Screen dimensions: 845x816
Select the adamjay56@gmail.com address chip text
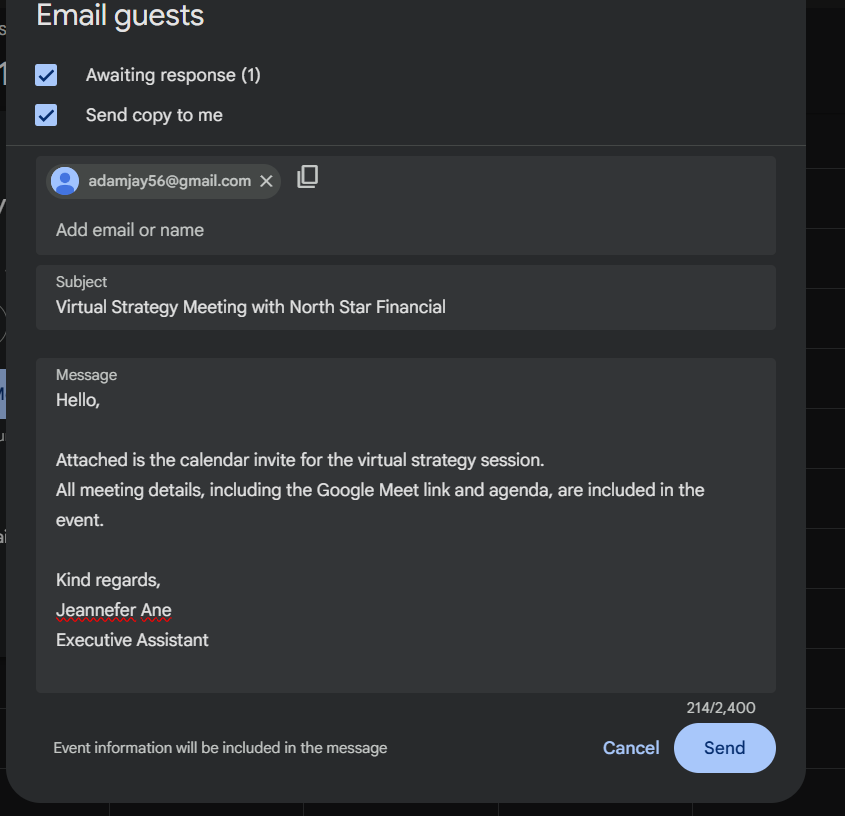169,181
